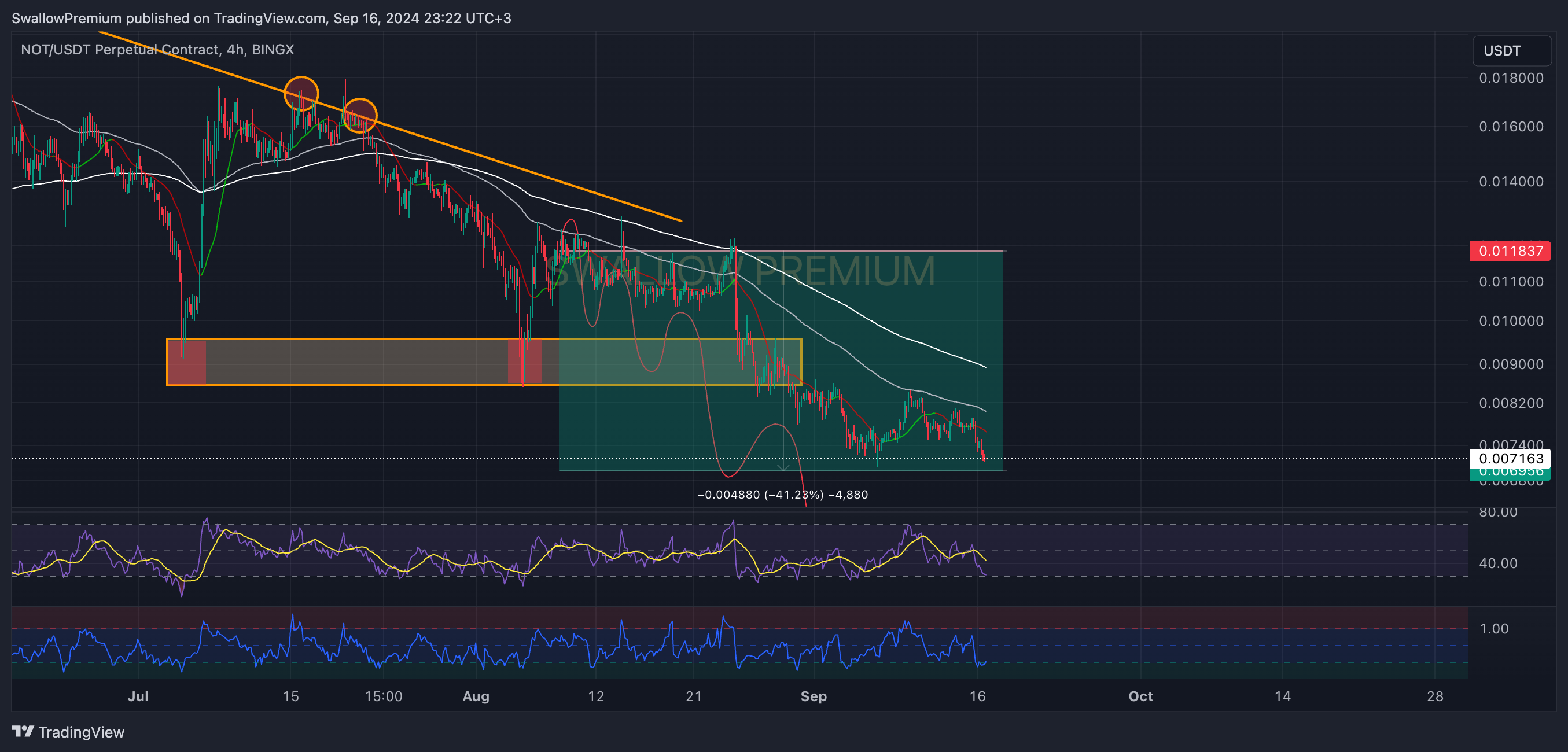Open the USDT currency selector
This screenshot has width=1568, height=752.
[1511, 50]
